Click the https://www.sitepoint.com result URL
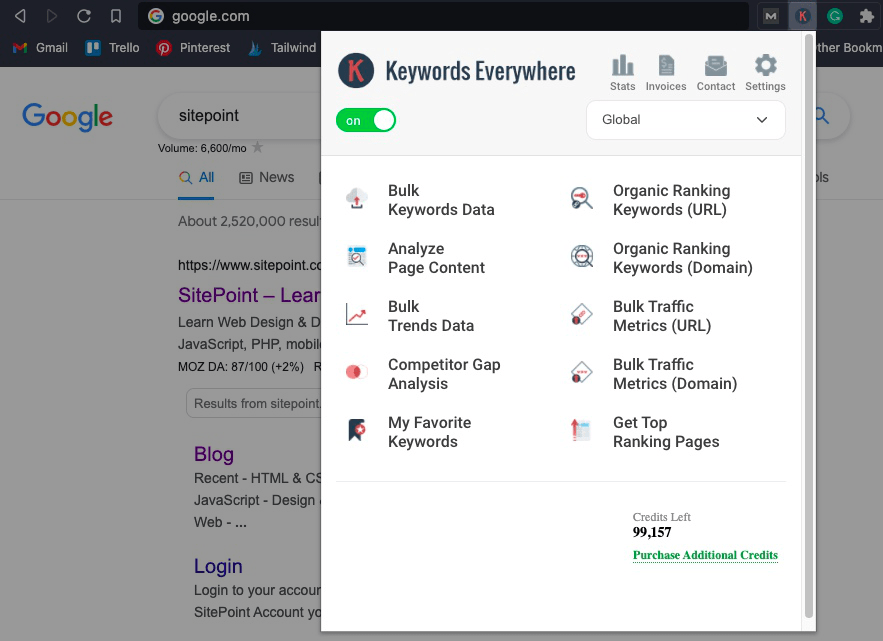The width and height of the screenshot is (883, 641). click(249, 265)
